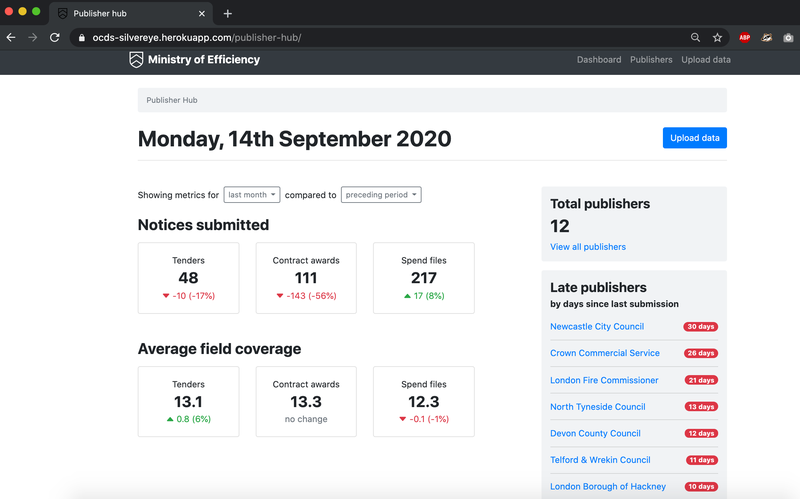Click the 'by days since last submission' subtitle
Screen dimensions: 800x499
click(x=614, y=304)
